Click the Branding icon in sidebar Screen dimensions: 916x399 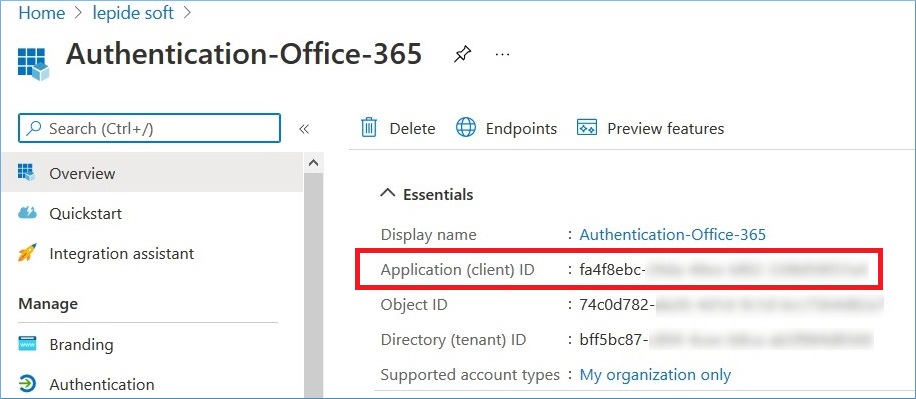coord(27,344)
